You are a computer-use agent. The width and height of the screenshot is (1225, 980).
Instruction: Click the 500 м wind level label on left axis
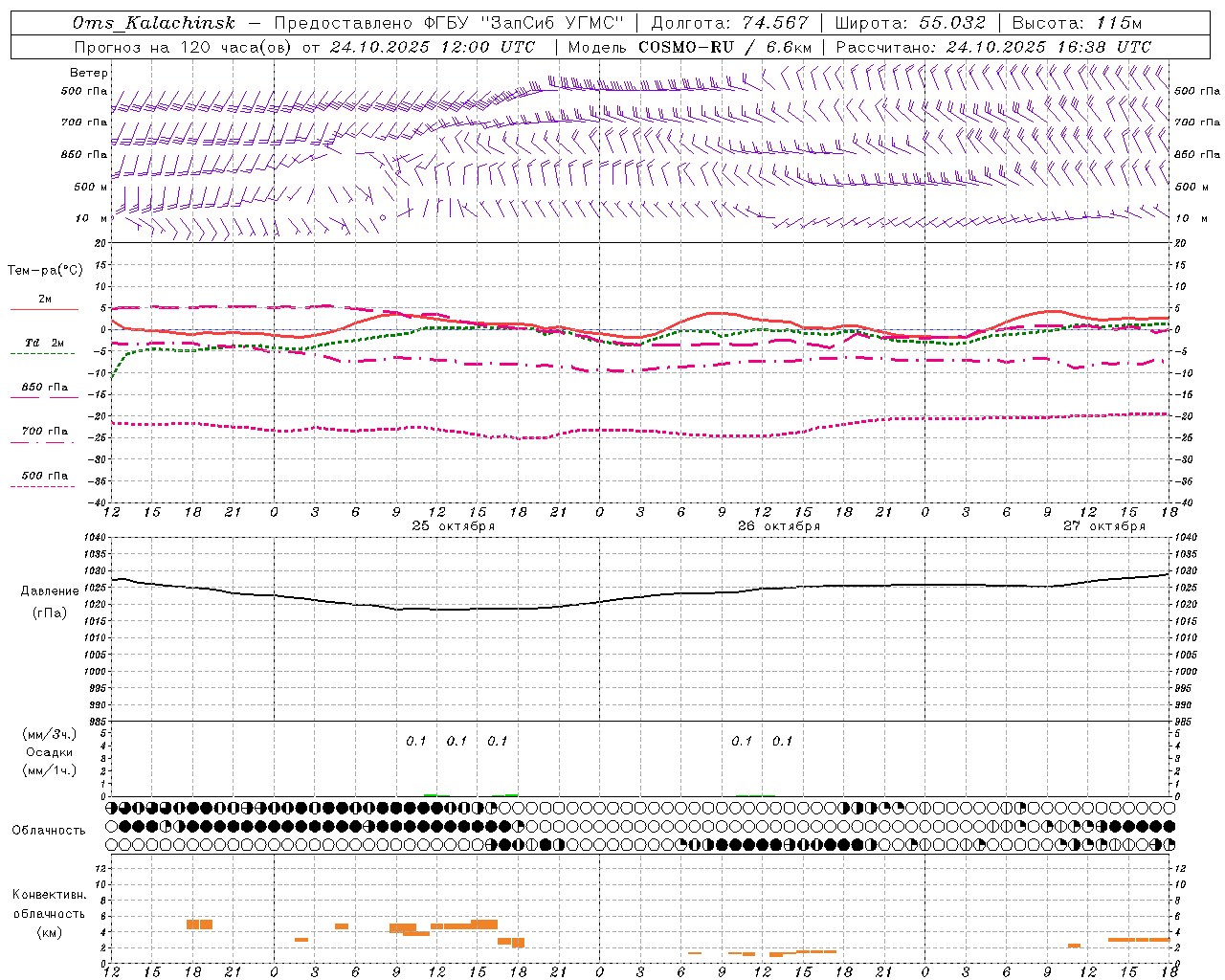[91, 188]
